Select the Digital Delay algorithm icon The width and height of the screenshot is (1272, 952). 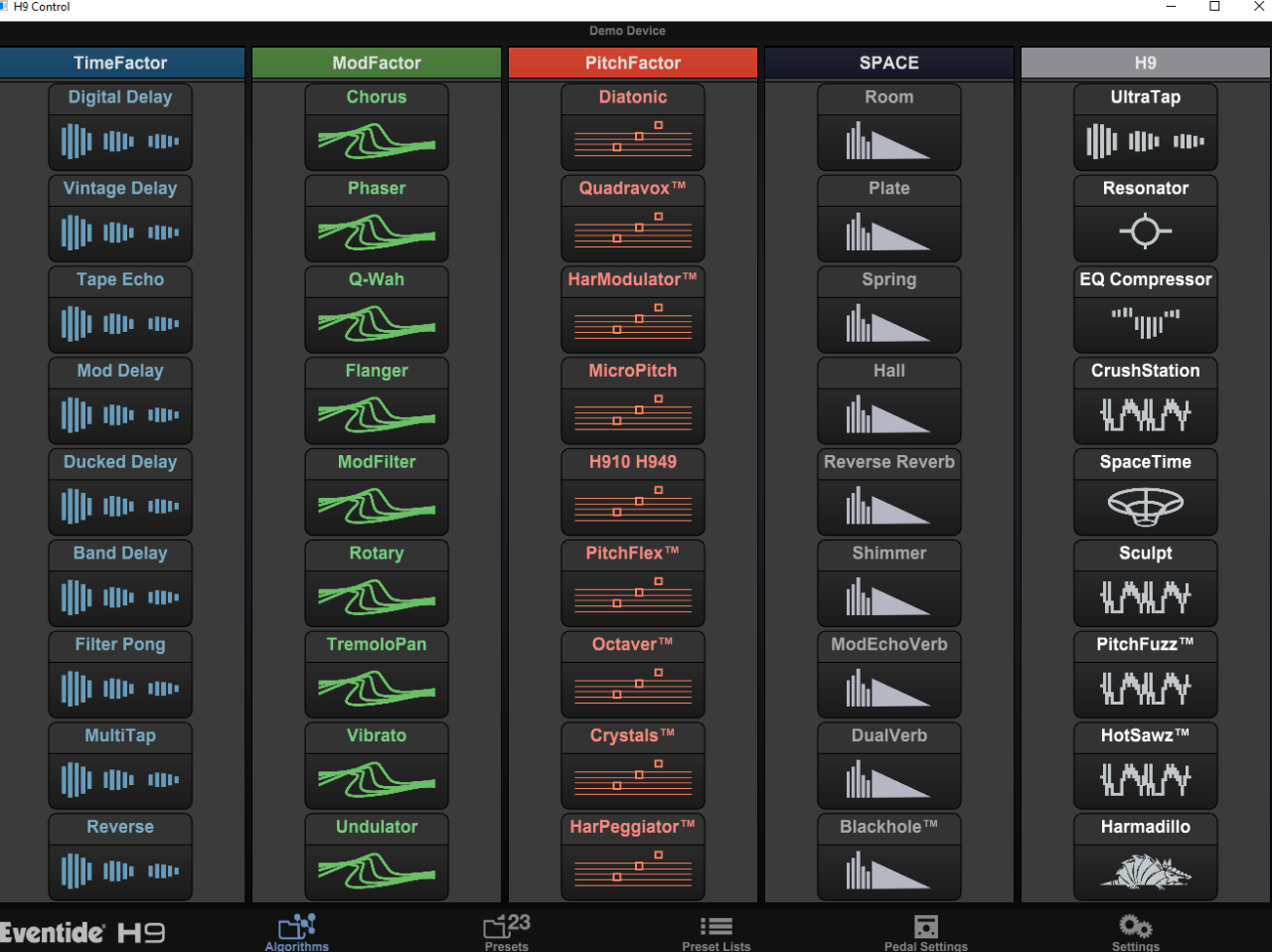[x=120, y=141]
